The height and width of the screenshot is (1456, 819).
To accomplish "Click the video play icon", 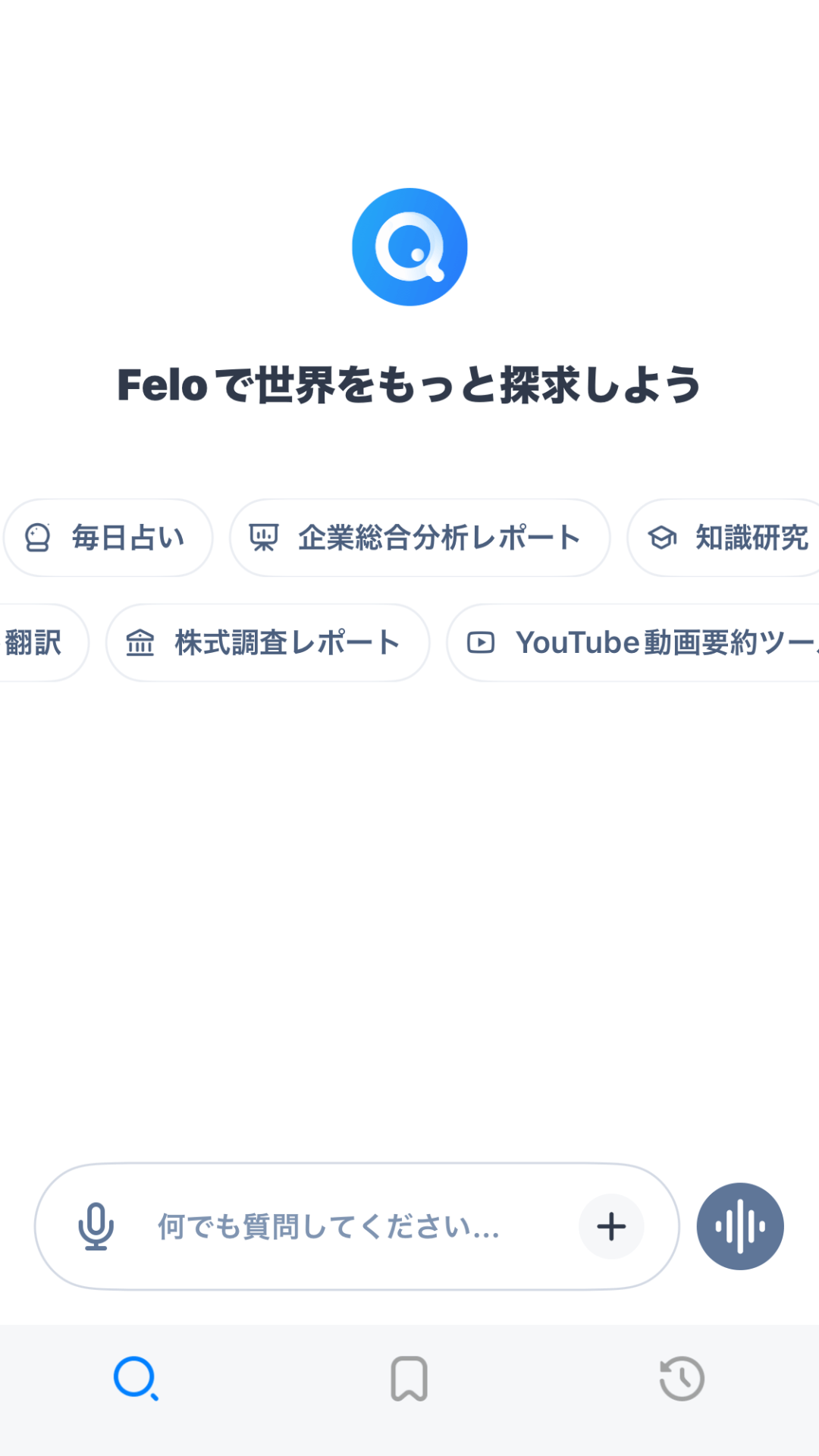I will pos(481,642).
